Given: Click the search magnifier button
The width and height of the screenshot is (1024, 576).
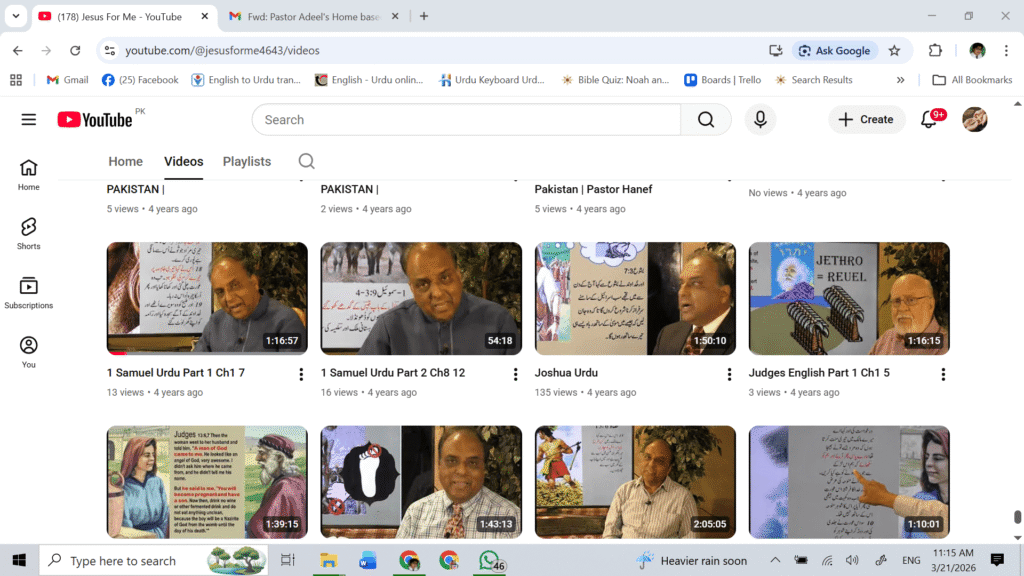Looking at the screenshot, I should point(706,120).
